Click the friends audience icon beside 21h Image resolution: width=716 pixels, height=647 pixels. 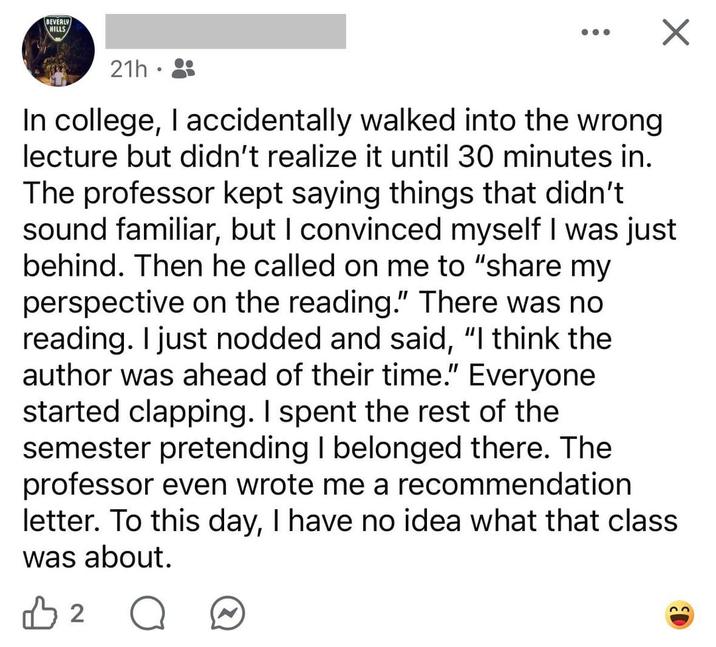point(183,69)
